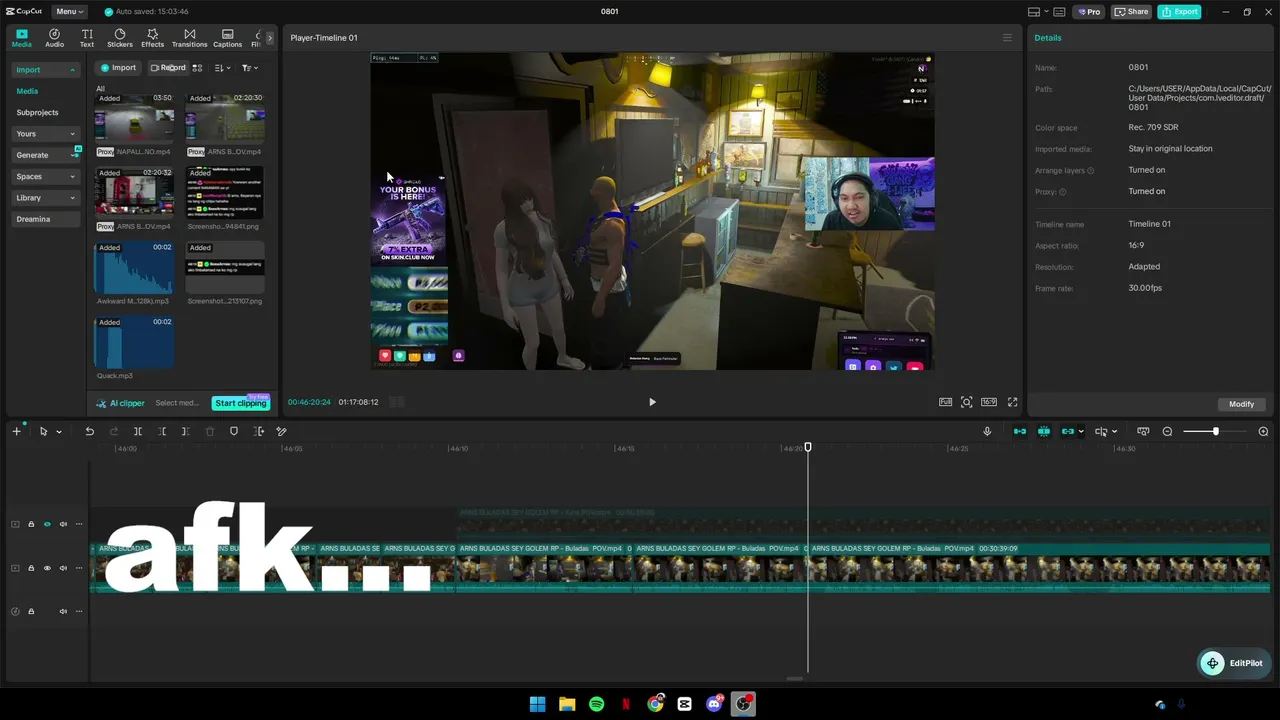1280x720 pixels.
Task: Play the timeline preview
Action: point(652,402)
